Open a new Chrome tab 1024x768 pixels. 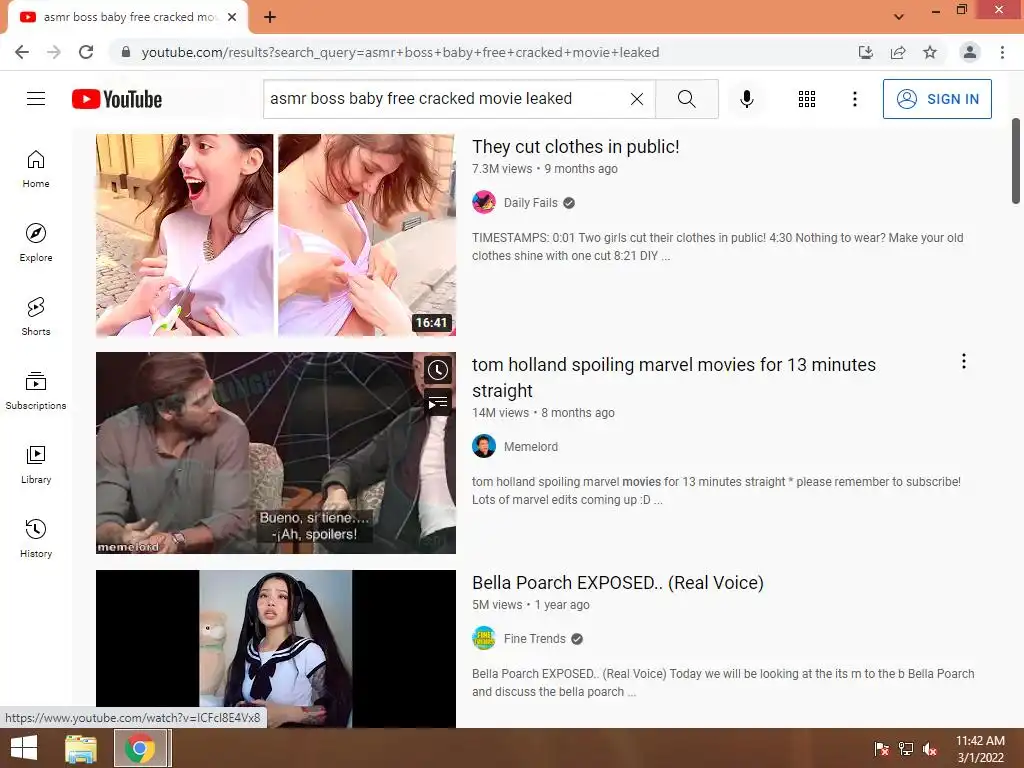pyautogui.click(x=270, y=17)
